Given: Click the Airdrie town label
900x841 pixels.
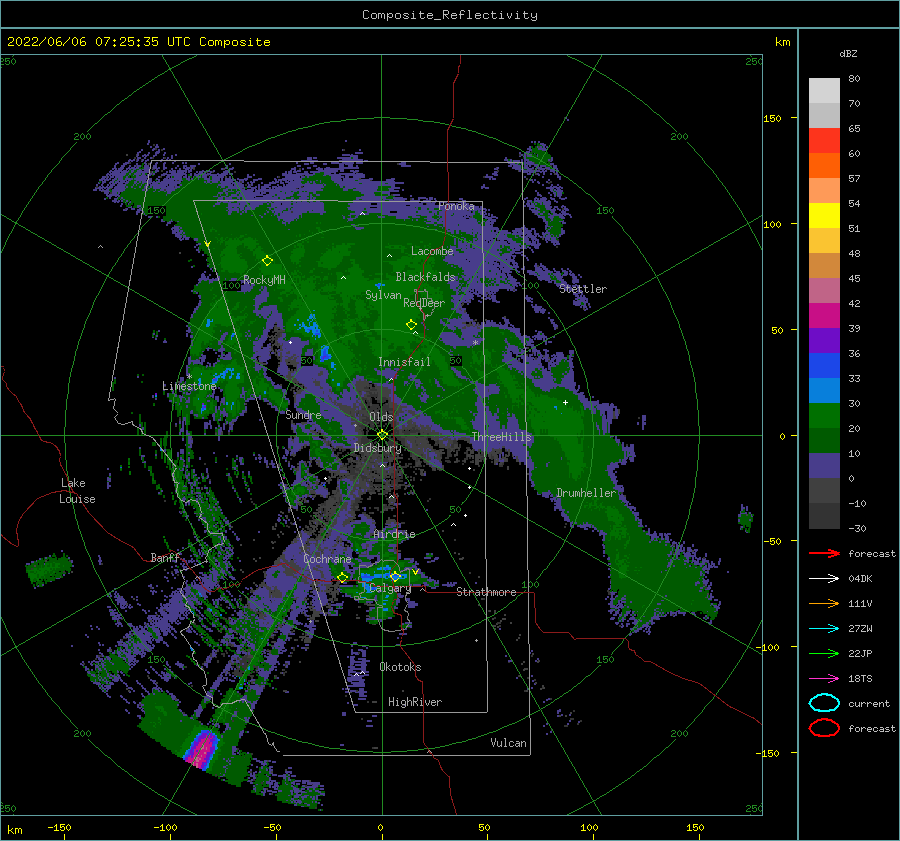Looking at the screenshot, I should coord(394,534).
